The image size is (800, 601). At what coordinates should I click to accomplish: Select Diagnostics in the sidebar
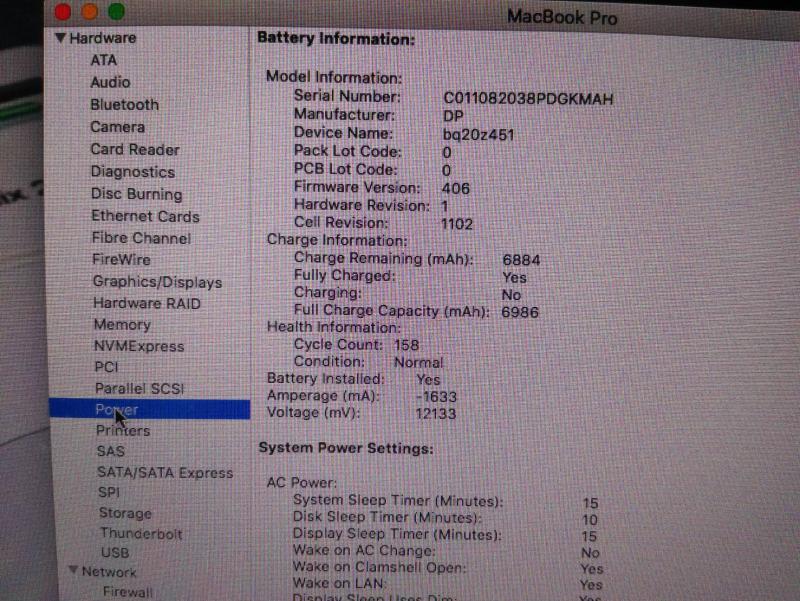(x=133, y=172)
